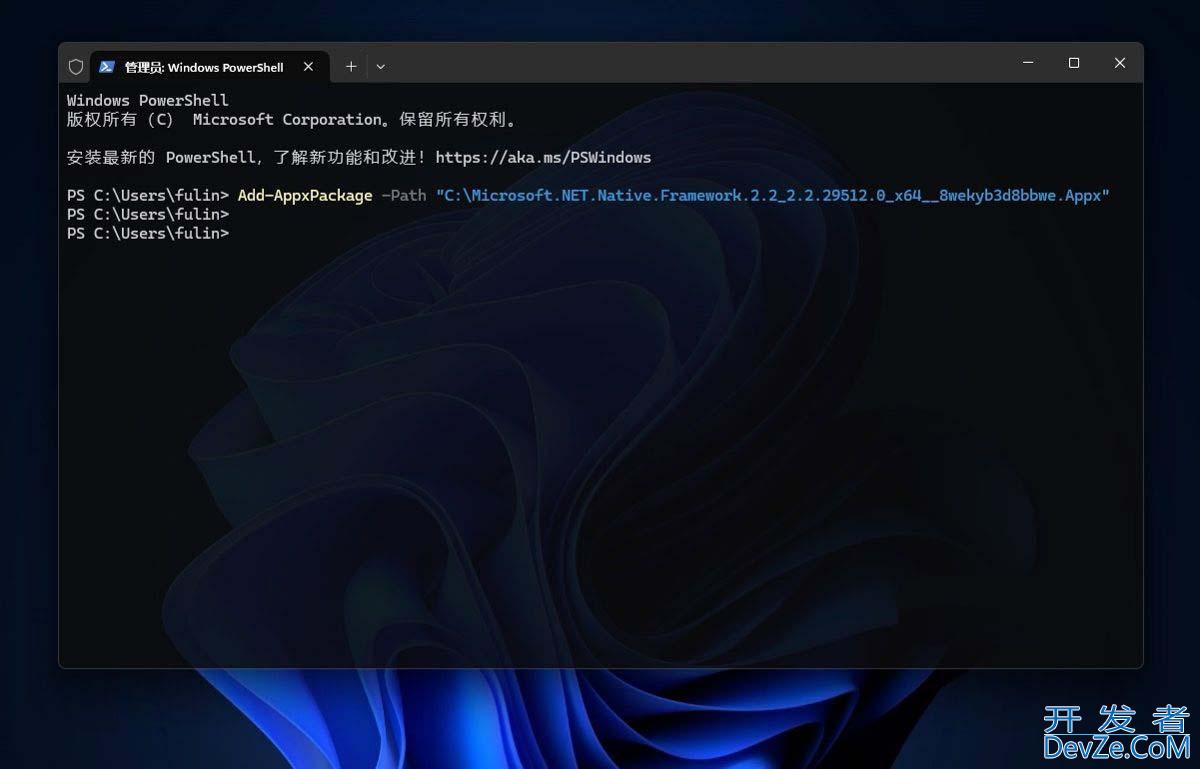Click the -Path parameter text
The height and width of the screenshot is (769, 1200).
point(404,195)
